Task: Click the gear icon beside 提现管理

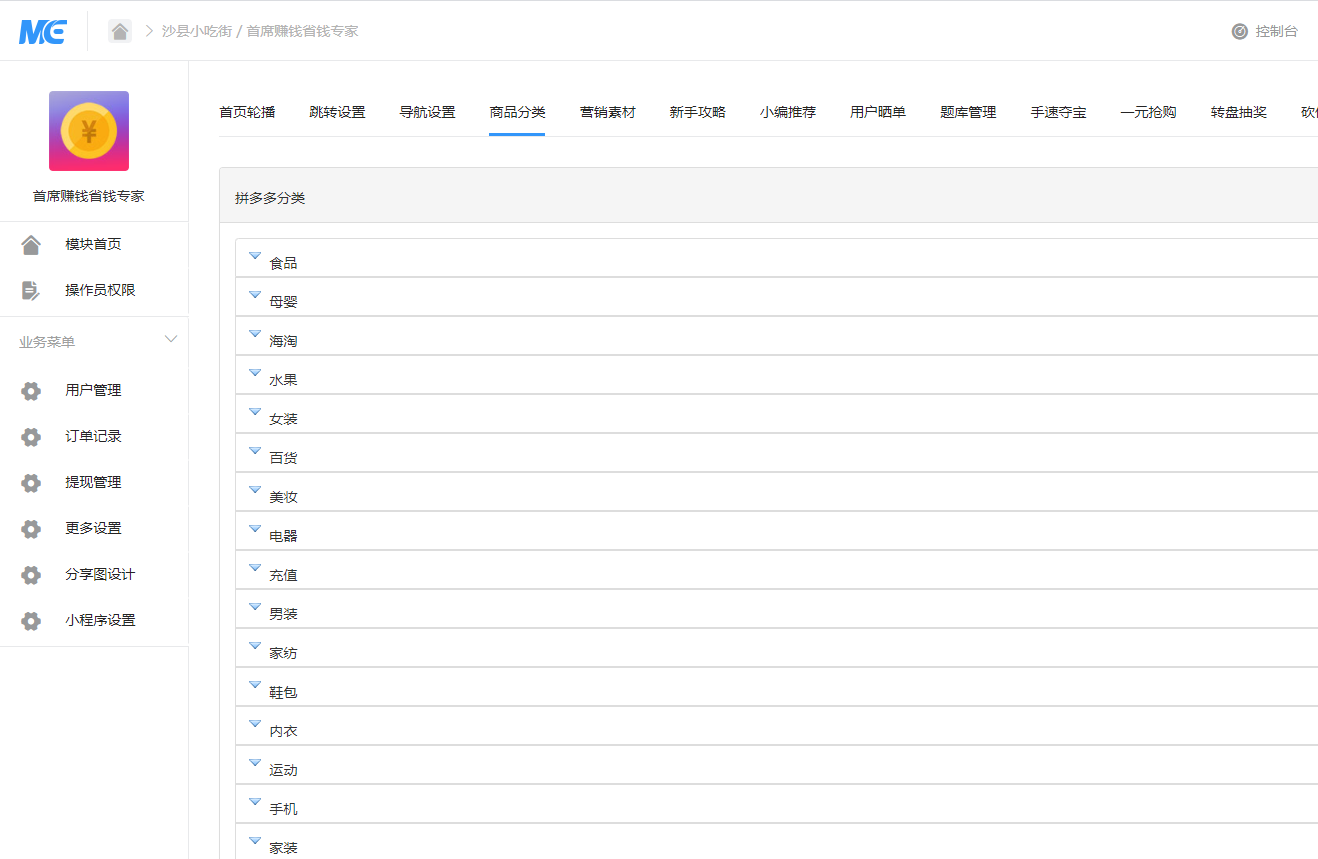Action: point(31,483)
